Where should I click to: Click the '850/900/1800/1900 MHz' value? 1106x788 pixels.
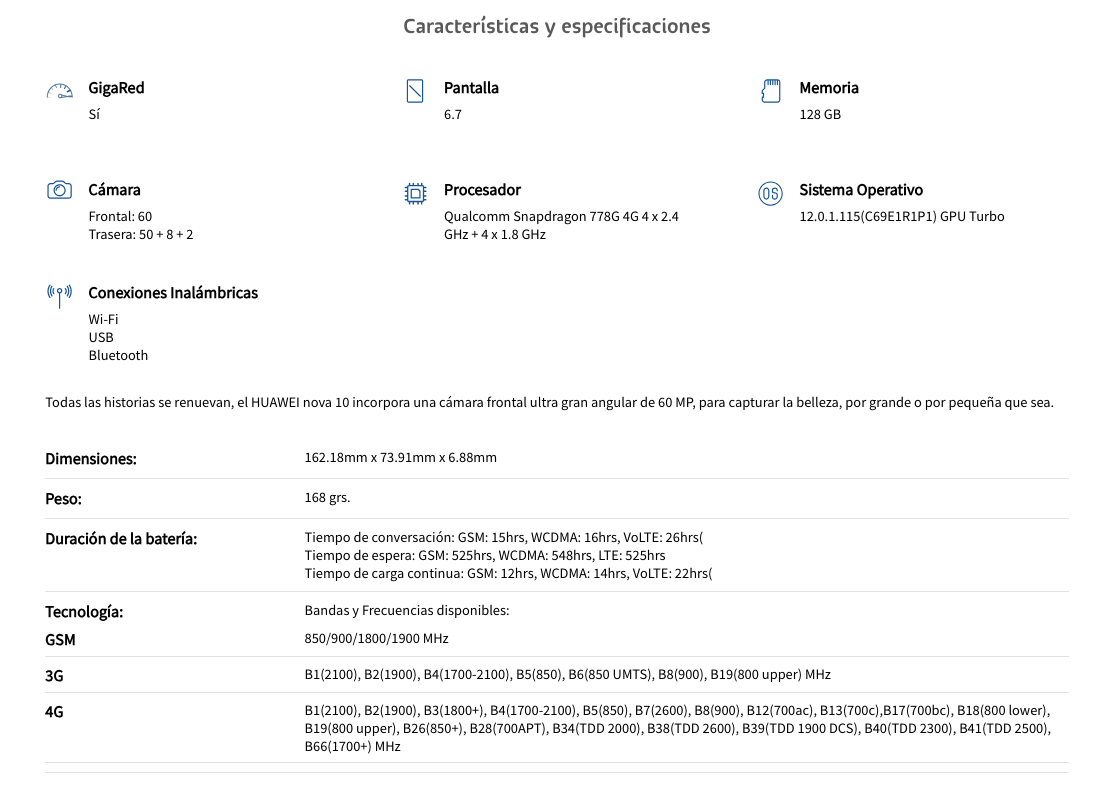377,639
